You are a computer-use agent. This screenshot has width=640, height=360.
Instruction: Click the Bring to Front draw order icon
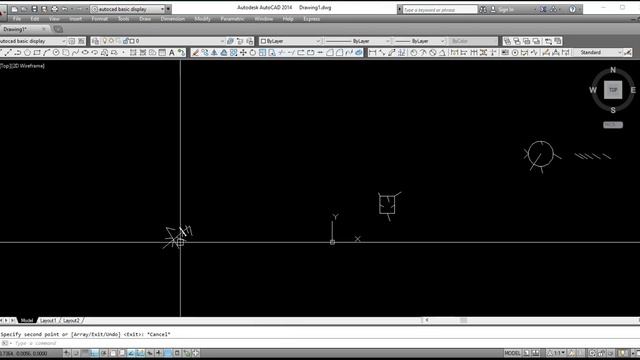pyautogui.click(x=507, y=41)
